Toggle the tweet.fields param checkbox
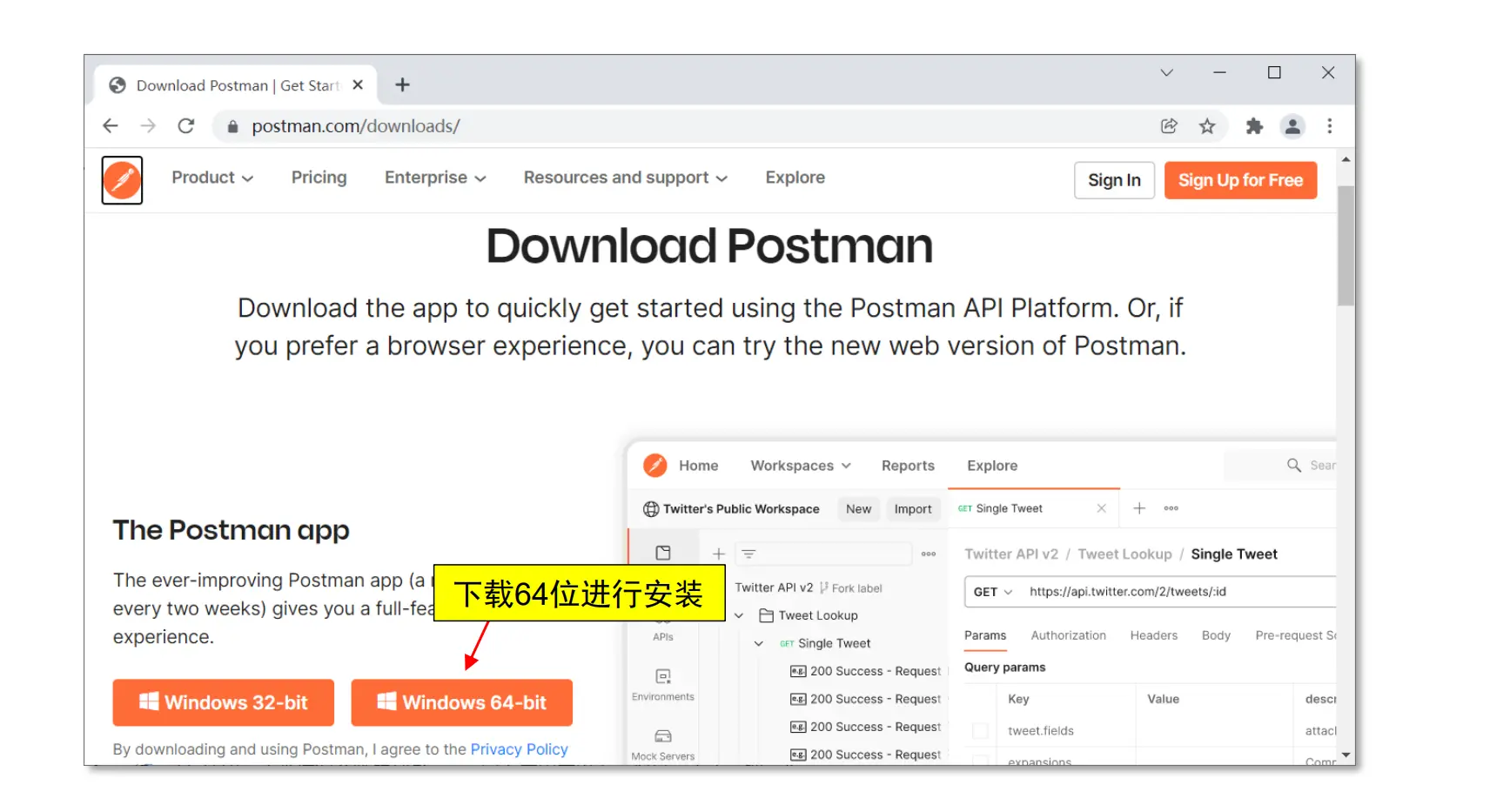This screenshot has height=812, width=1490. tap(980, 731)
